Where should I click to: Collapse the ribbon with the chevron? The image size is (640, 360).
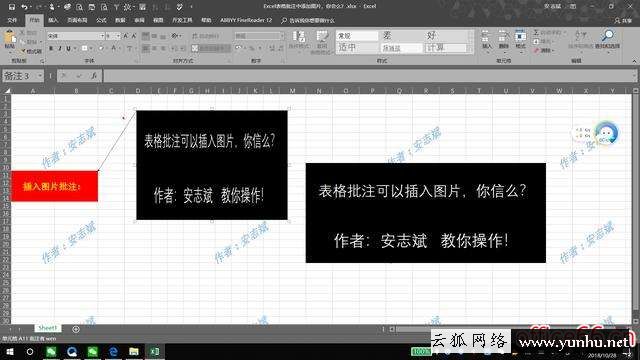click(634, 61)
